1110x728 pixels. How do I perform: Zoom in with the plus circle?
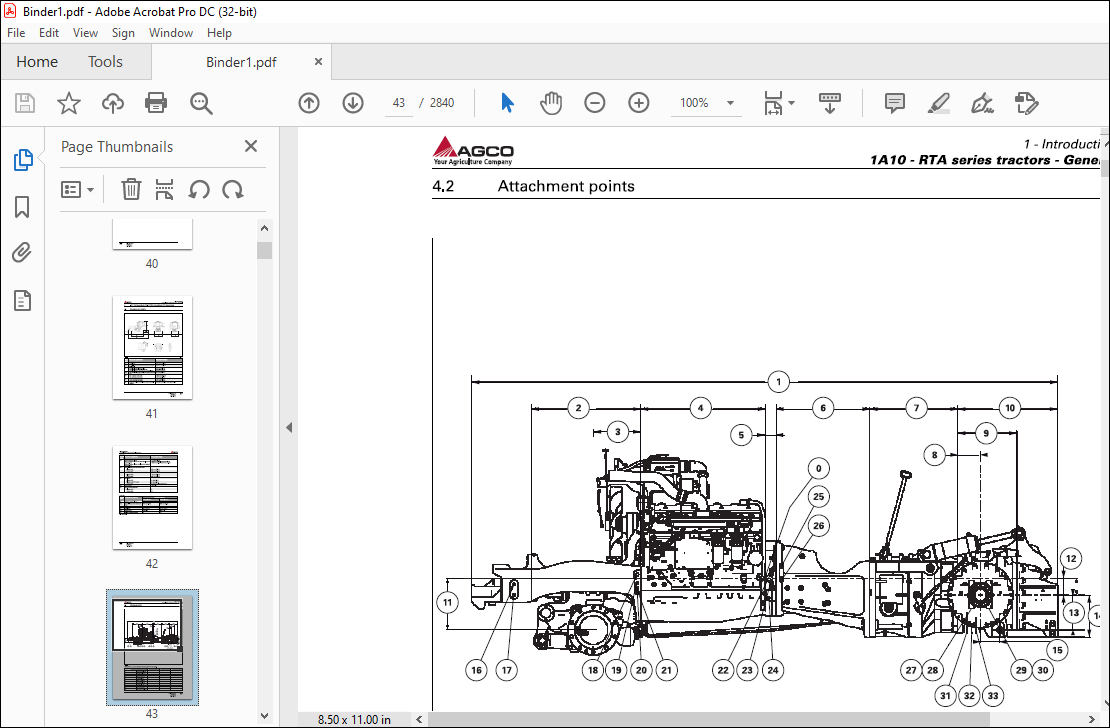point(639,103)
